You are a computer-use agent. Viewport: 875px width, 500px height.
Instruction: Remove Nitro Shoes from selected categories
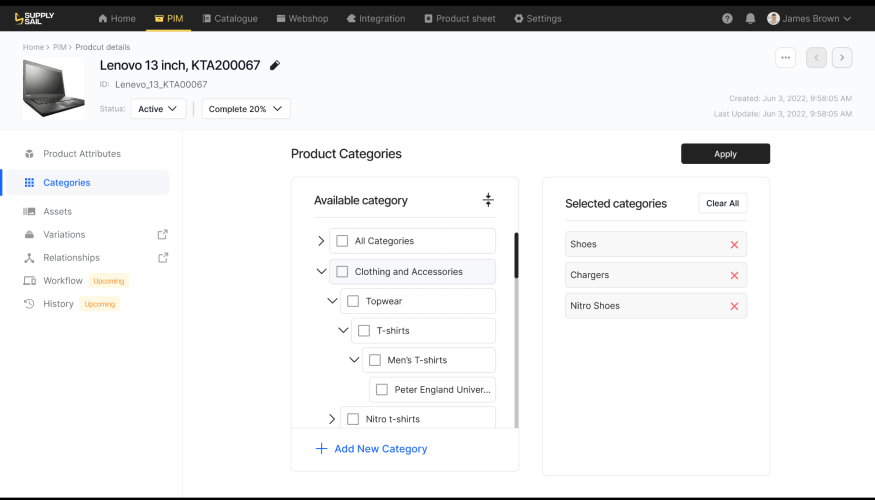(734, 306)
